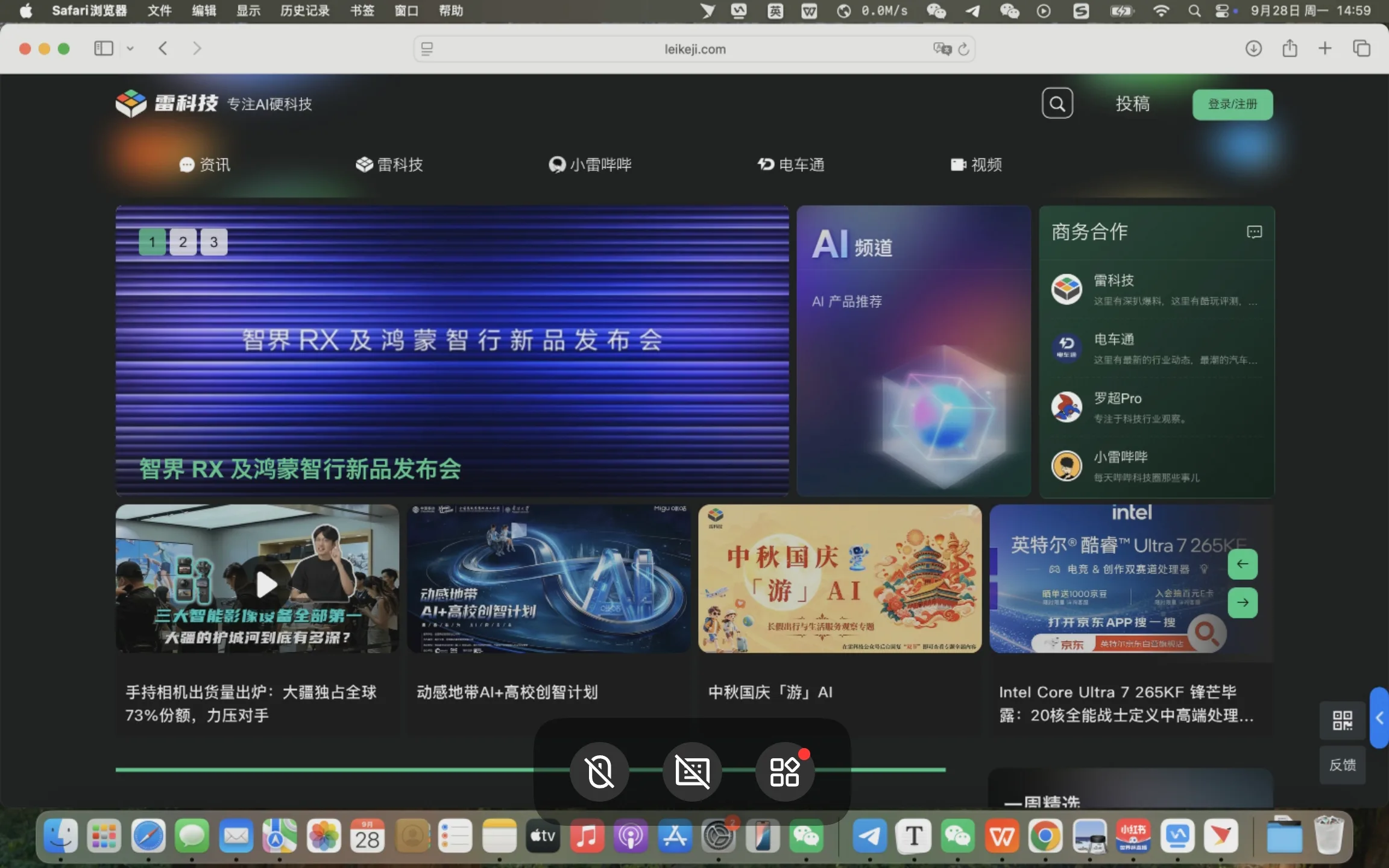The height and width of the screenshot is (868, 1389).
Task: Open the 手持相机出货量出炉 article title
Action: [251, 704]
